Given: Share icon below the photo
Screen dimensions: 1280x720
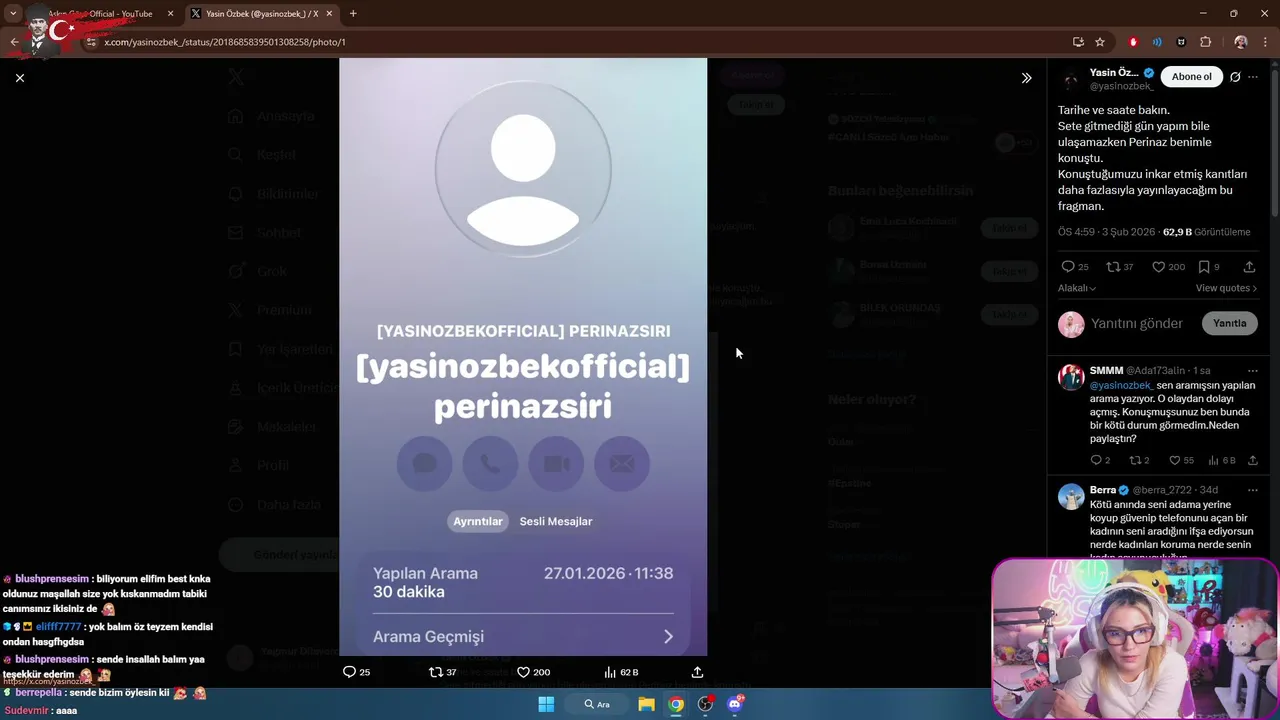Looking at the screenshot, I should pos(697,672).
